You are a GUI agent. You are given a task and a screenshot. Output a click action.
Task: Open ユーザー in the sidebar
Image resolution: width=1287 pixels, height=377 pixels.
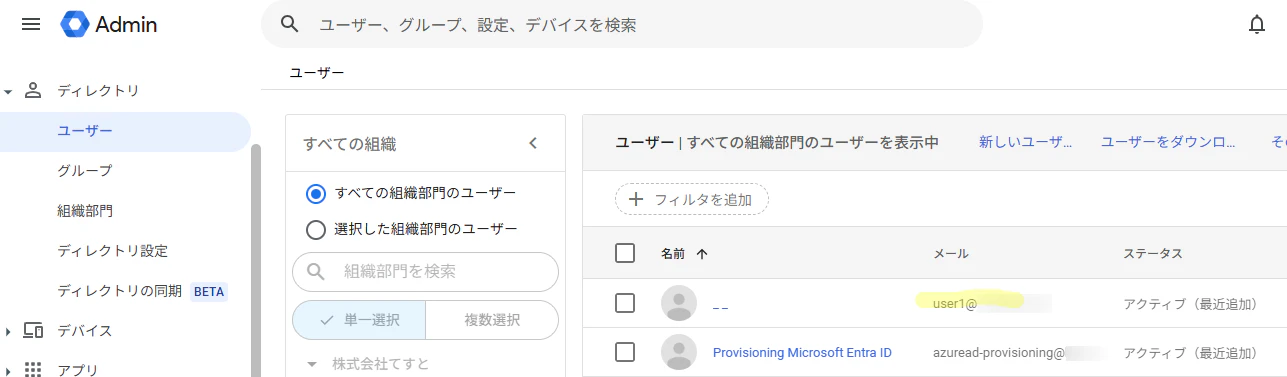[x=125, y=131]
